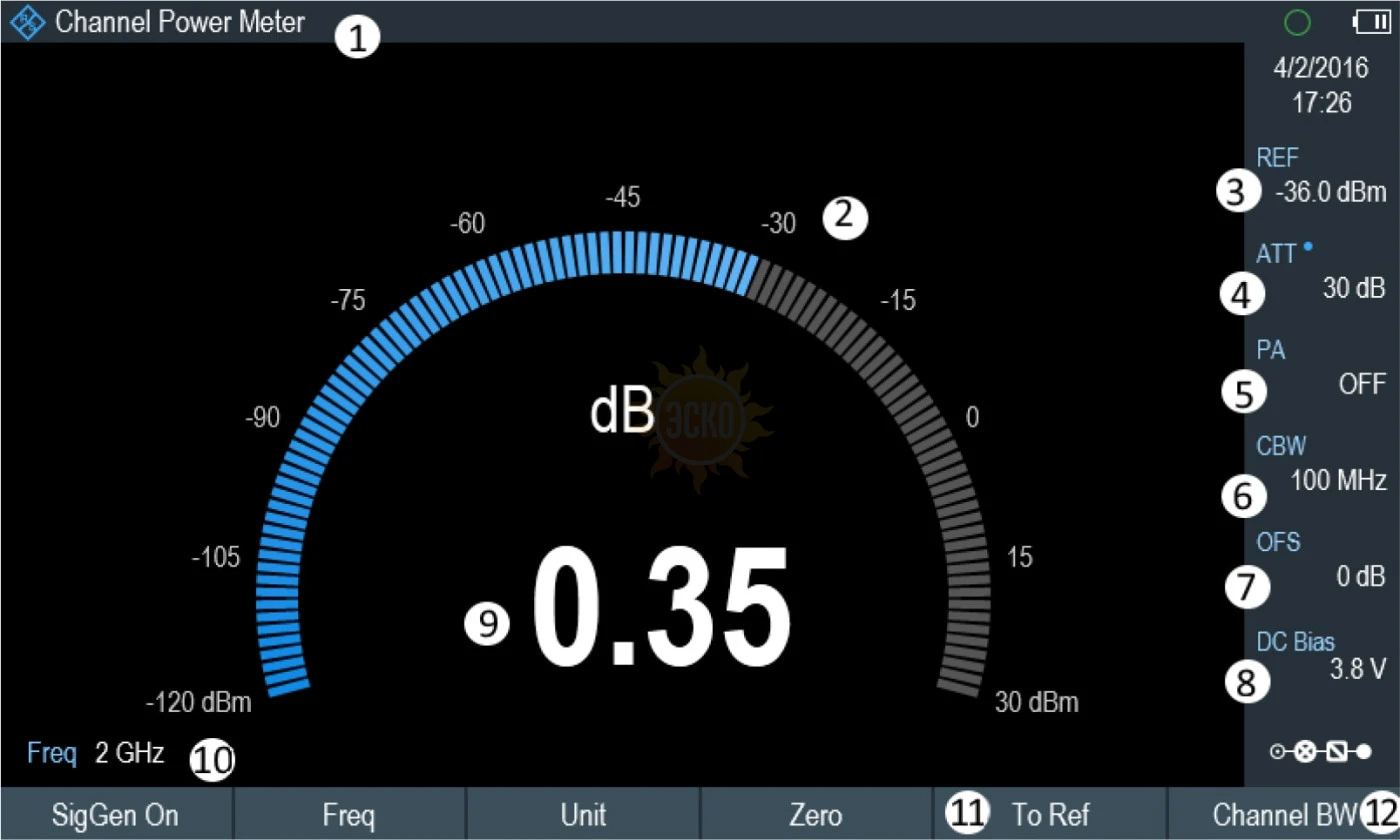Screen dimensions: 1400x840
Task: Click the green status circle indicator
Action: point(1297,21)
